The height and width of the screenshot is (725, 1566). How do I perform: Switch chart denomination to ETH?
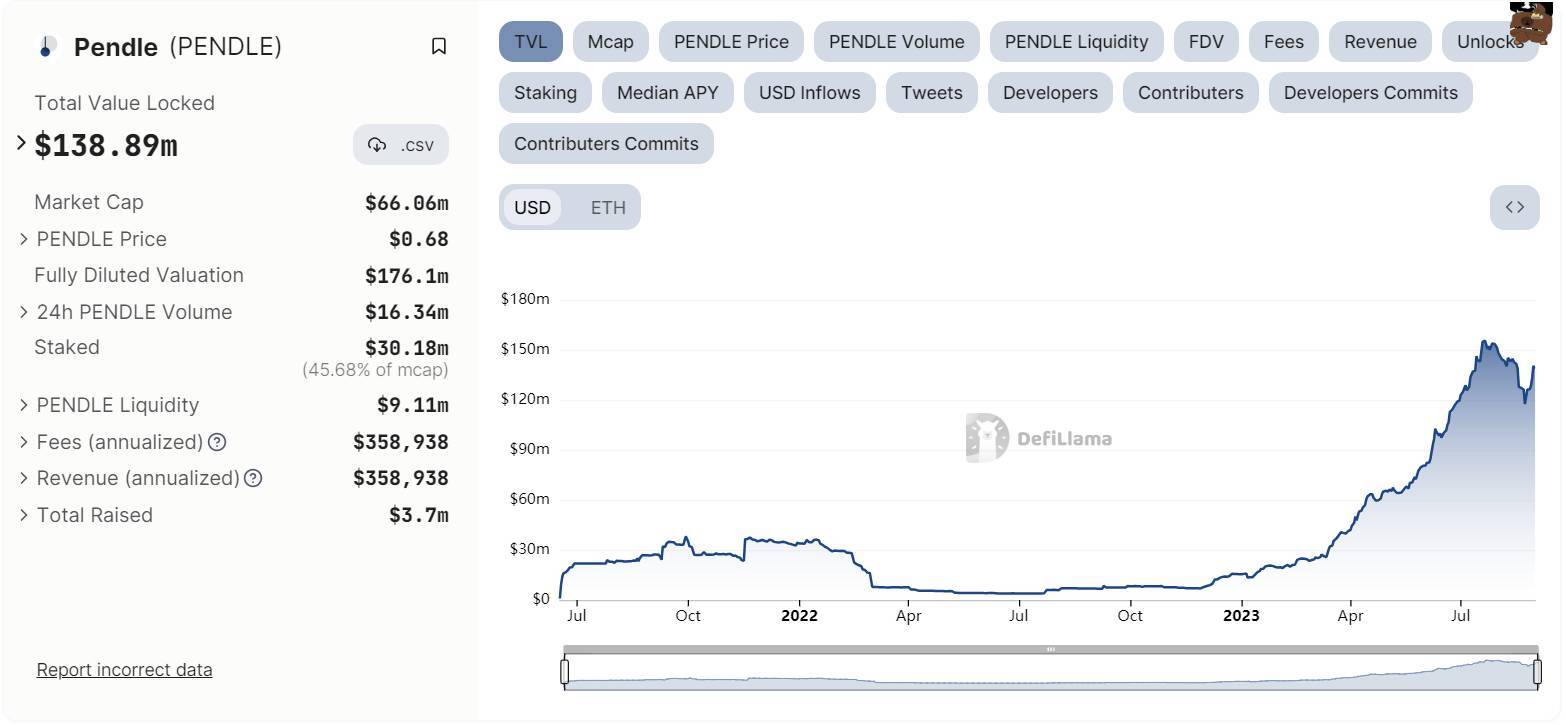[608, 207]
